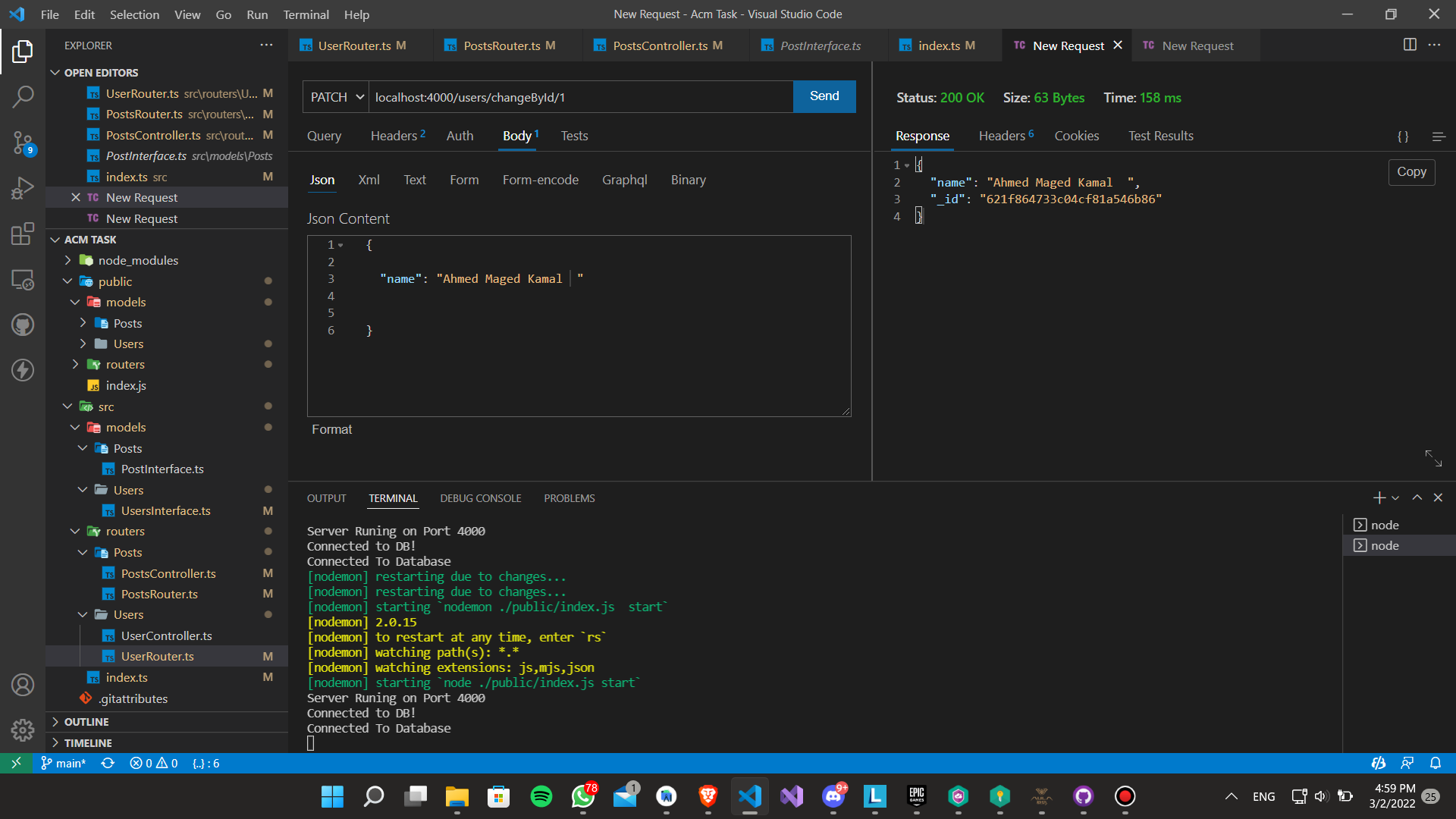Viewport: 1456px width, 819px height.
Task: Open the Run and Debug view
Action: tap(23, 188)
